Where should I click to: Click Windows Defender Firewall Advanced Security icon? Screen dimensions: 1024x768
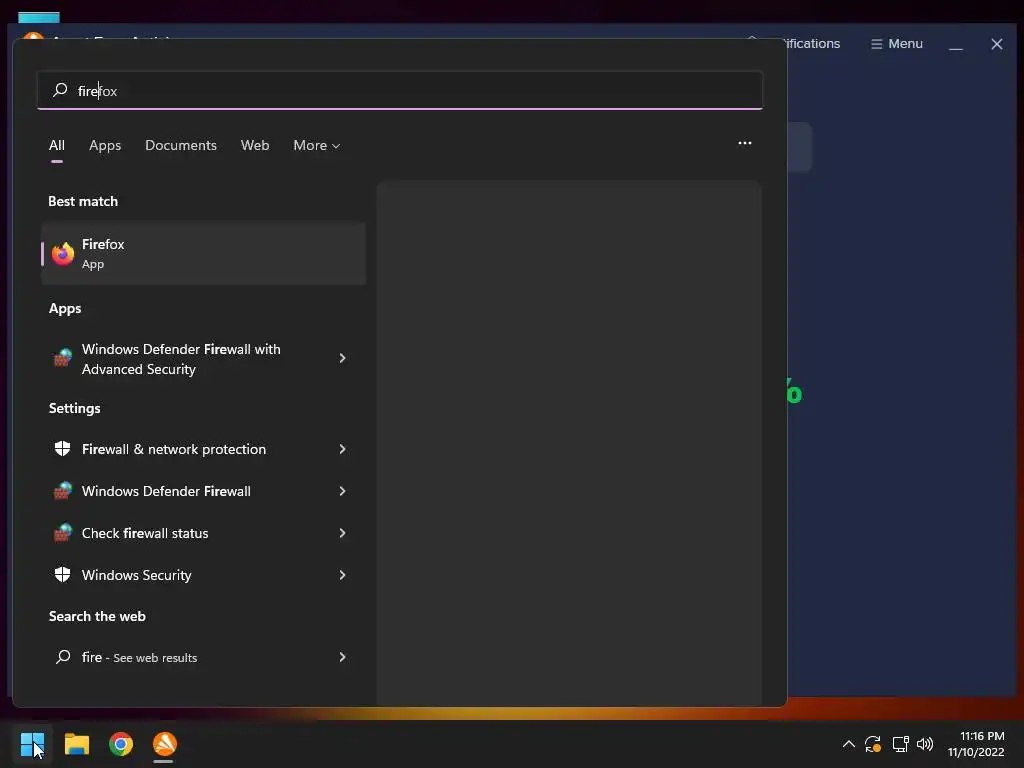pyautogui.click(x=63, y=358)
